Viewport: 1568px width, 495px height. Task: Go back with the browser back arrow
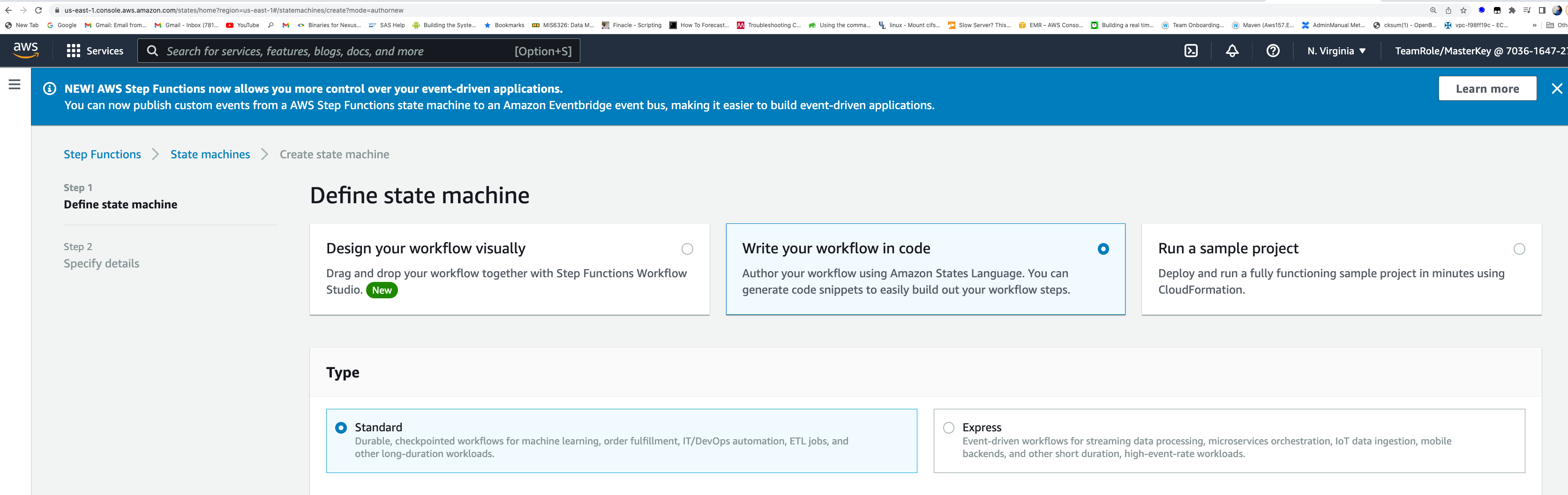(8, 10)
